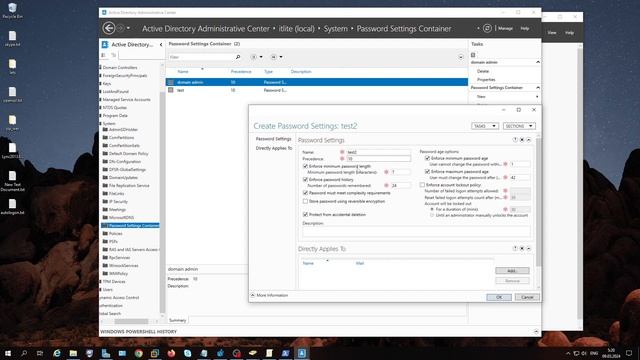Open Task View from the taskbar
Viewport: 640px width, 360px height.
coord(40,353)
